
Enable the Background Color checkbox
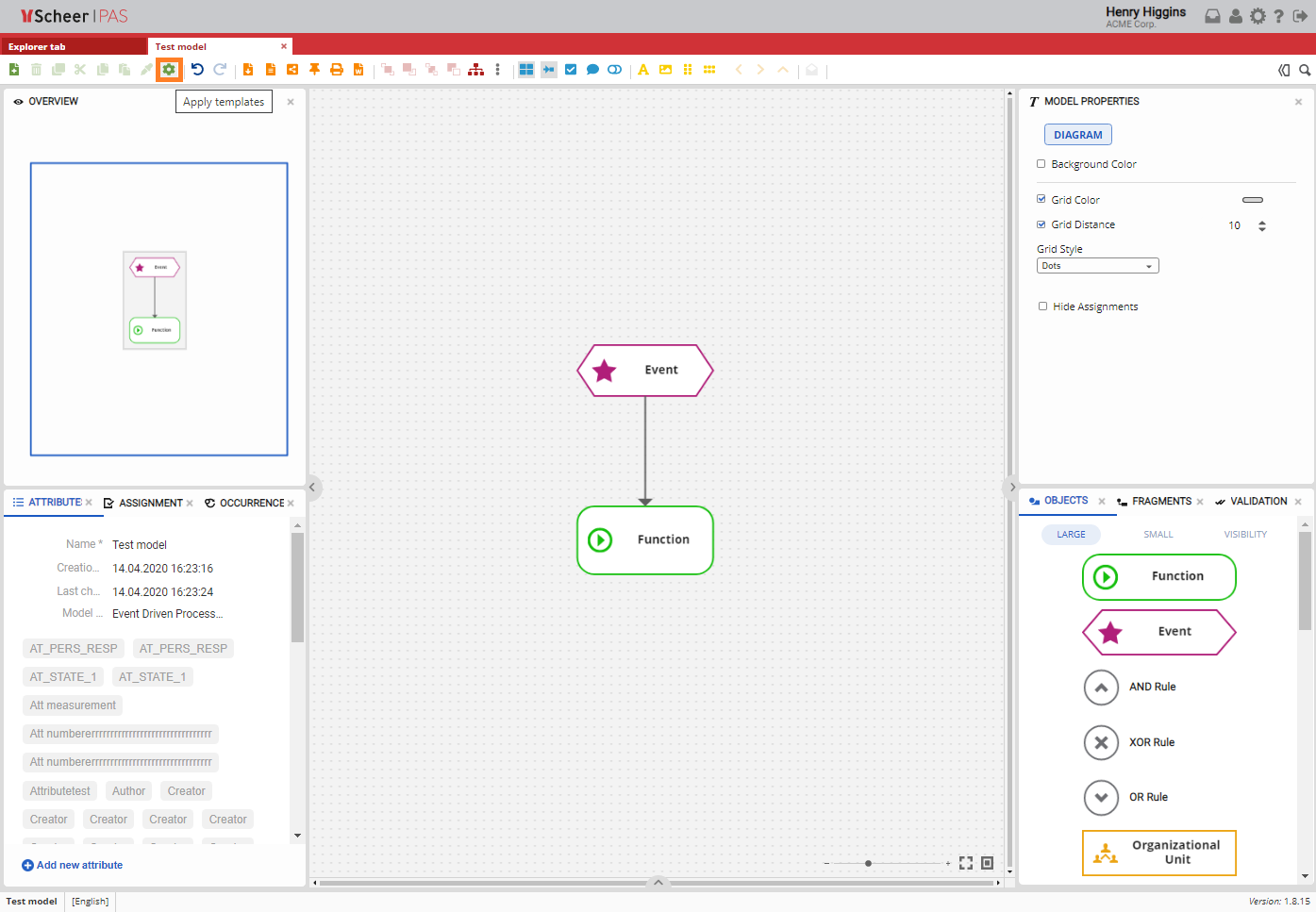tap(1041, 164)
